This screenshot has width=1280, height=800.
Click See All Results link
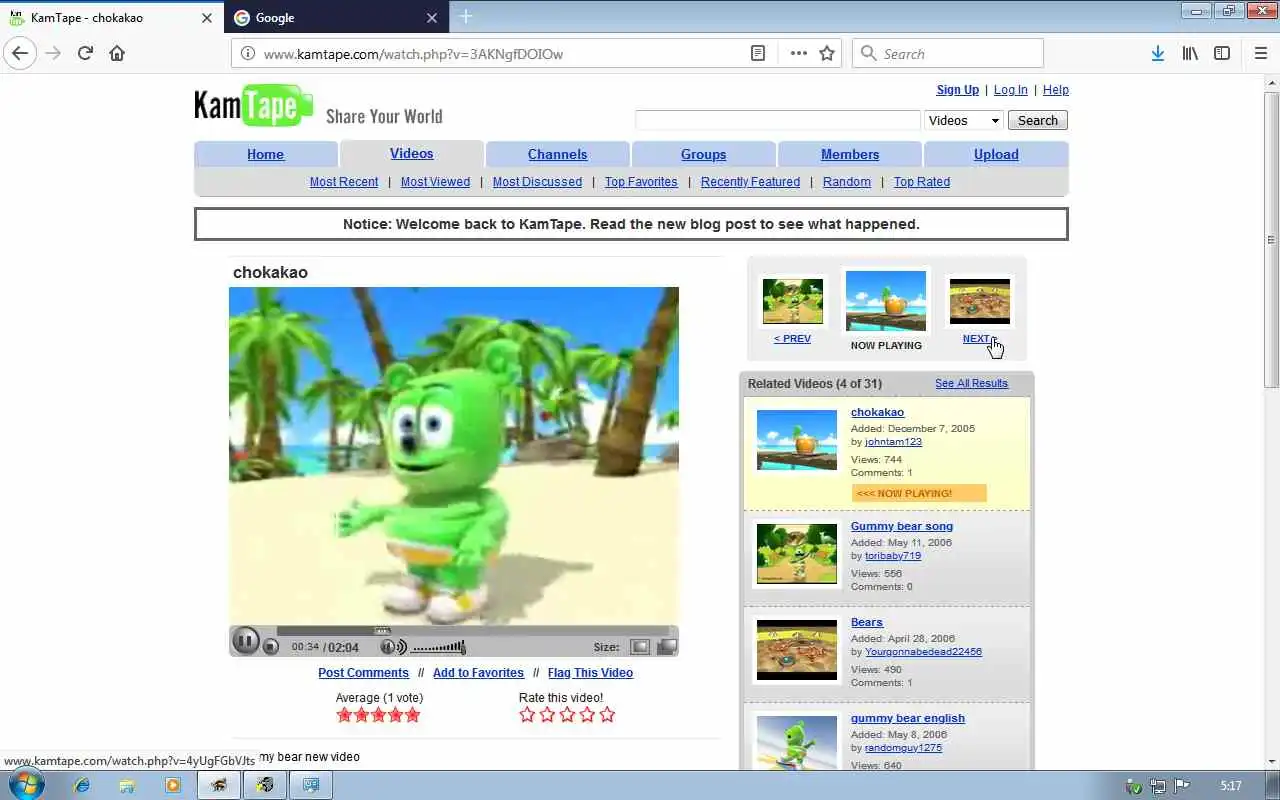(971, 383)
